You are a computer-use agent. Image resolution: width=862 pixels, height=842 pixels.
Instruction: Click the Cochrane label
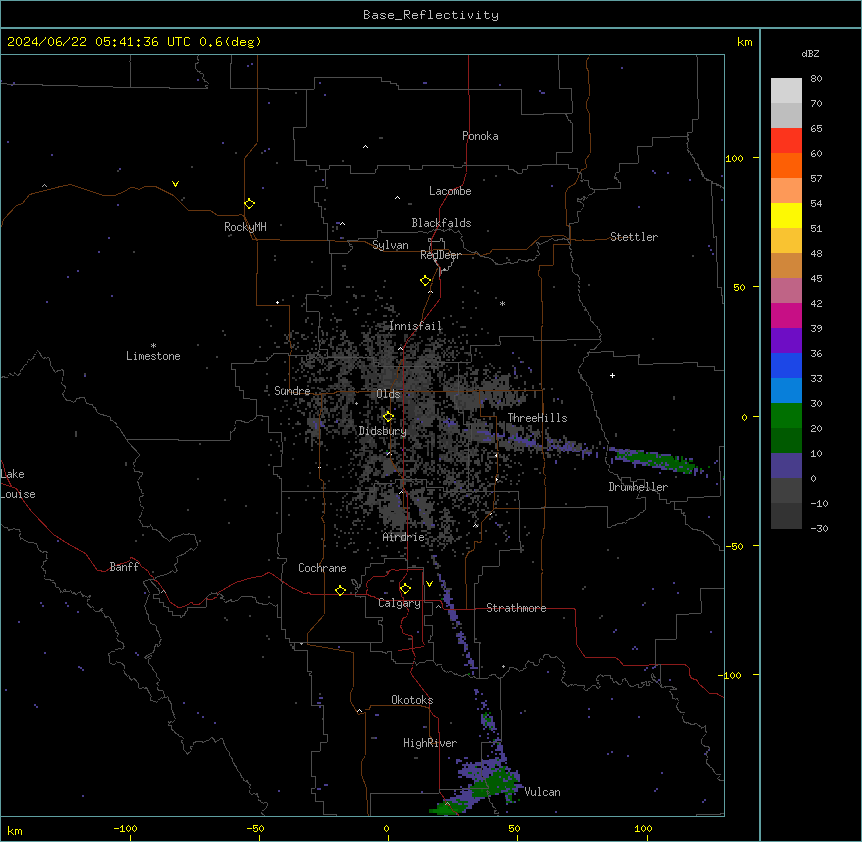click(x=322, y=568)
